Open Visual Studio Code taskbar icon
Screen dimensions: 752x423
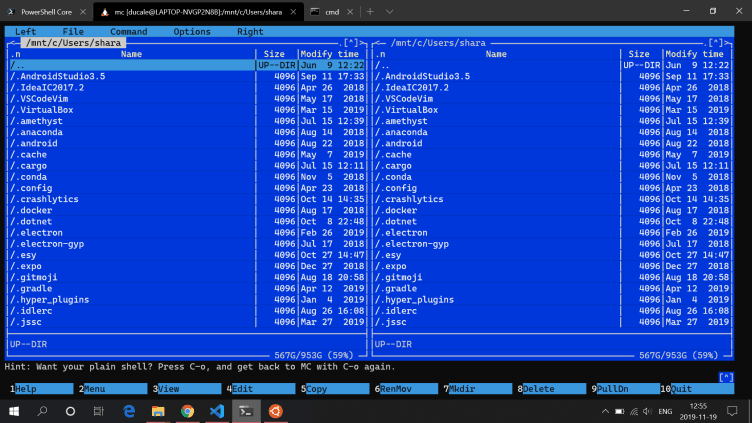coord(216,411)
